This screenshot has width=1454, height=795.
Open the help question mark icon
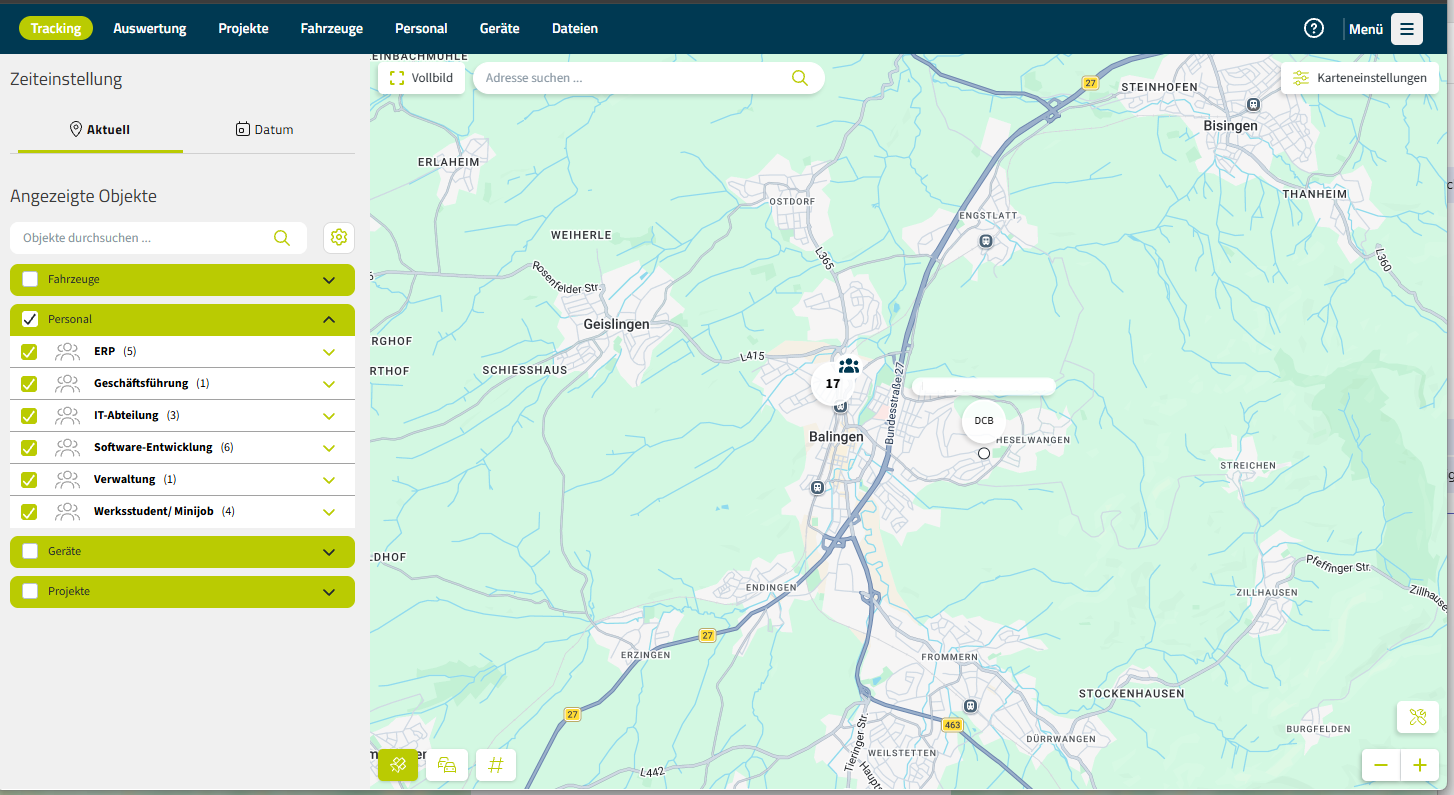(1314, 28)
